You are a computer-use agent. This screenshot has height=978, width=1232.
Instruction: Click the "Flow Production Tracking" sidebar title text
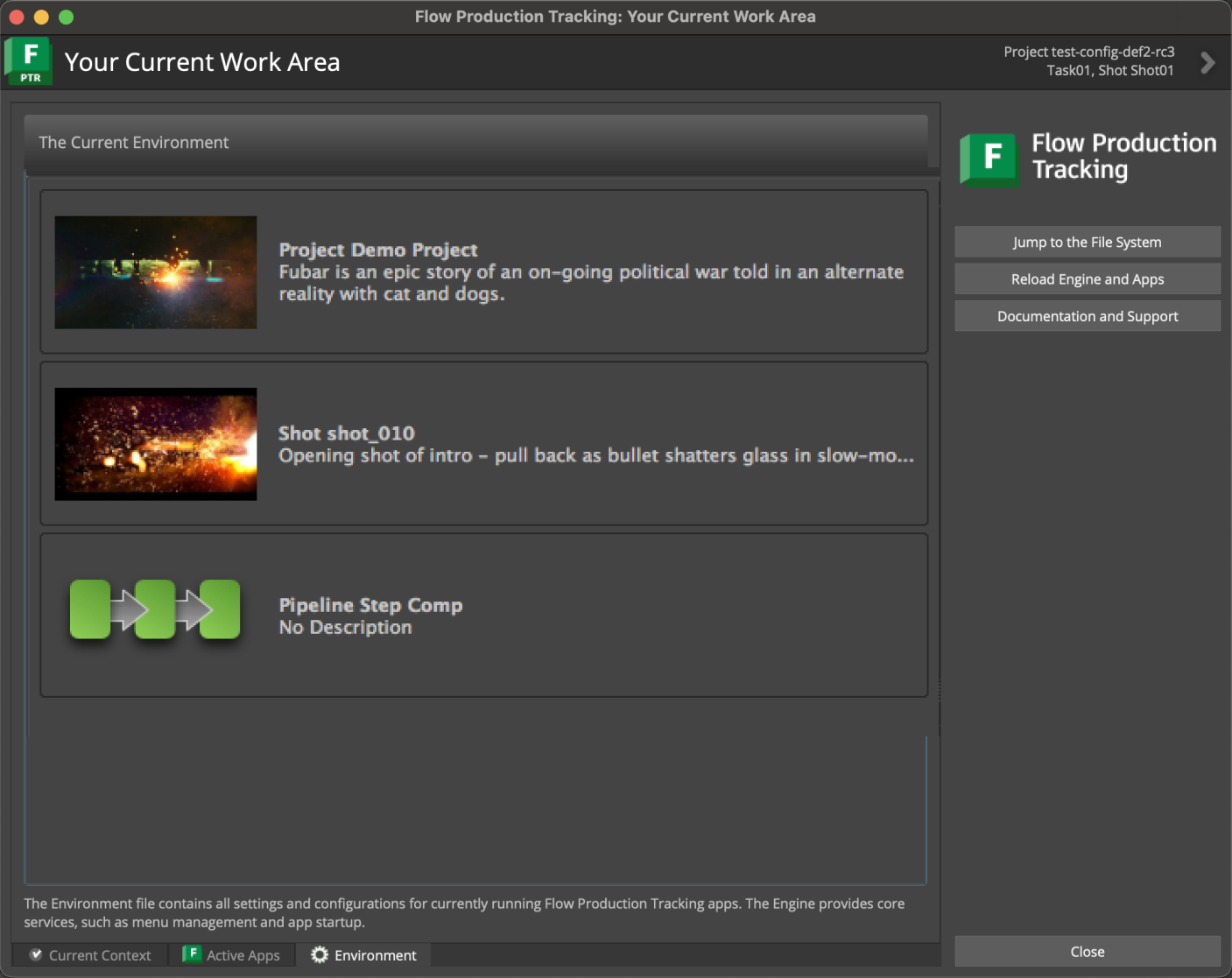(x=1124, y=156)
